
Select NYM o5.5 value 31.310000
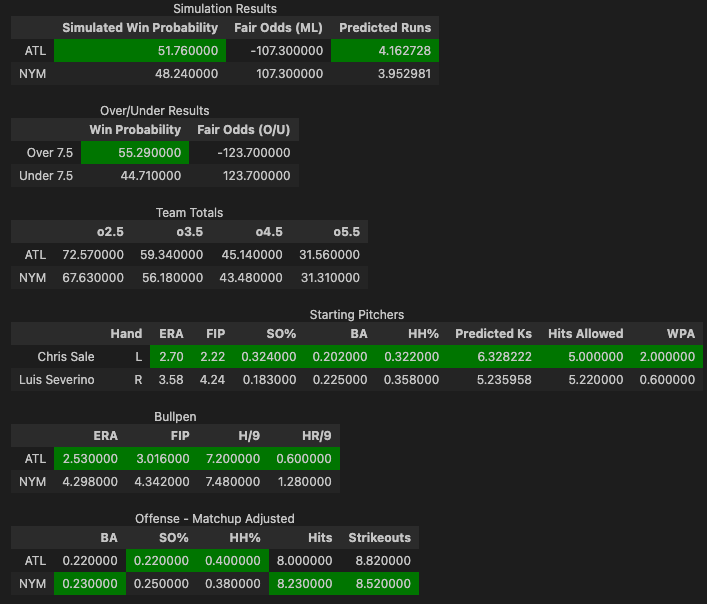pos(329,278)
